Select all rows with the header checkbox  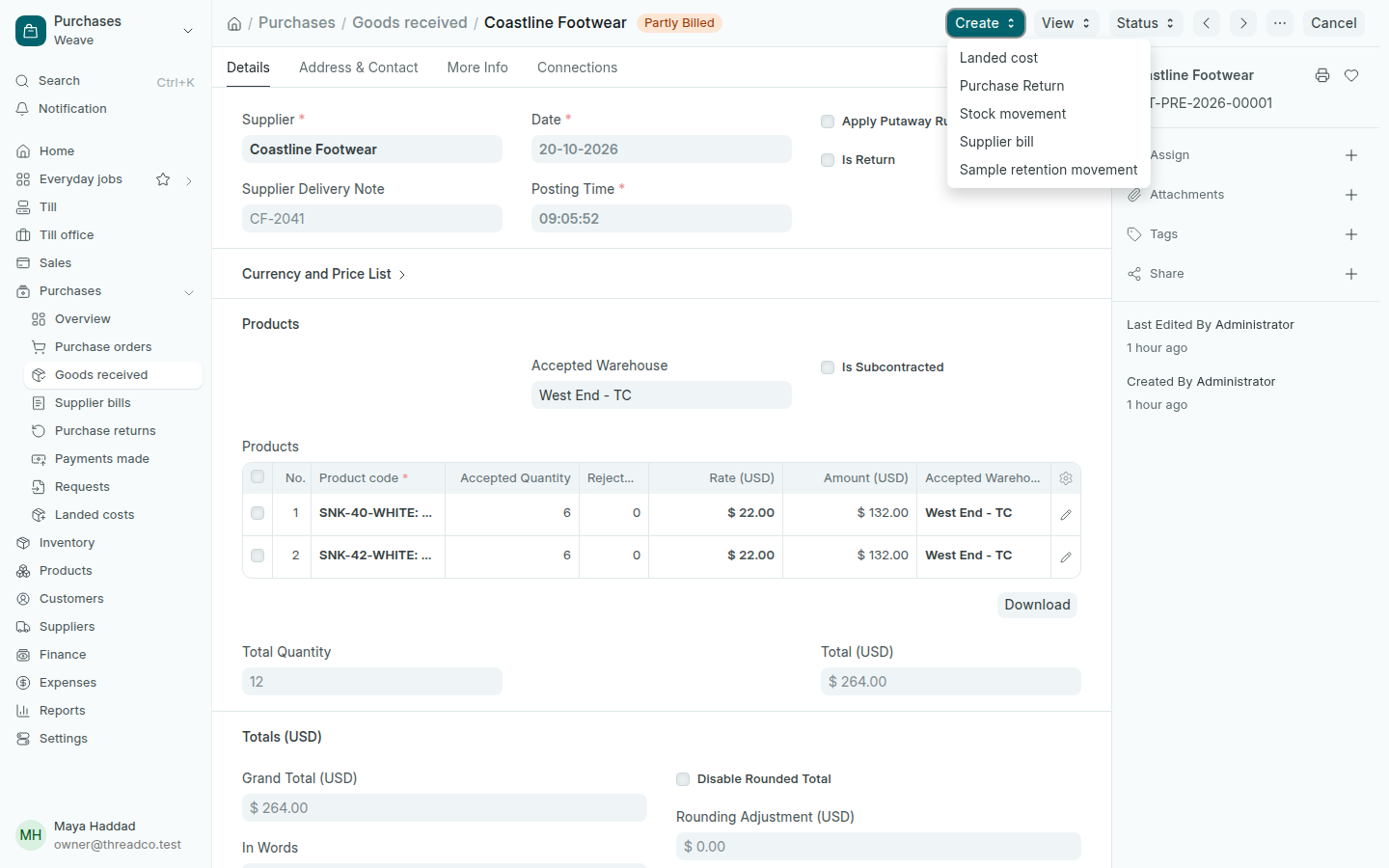pos(258,476)
